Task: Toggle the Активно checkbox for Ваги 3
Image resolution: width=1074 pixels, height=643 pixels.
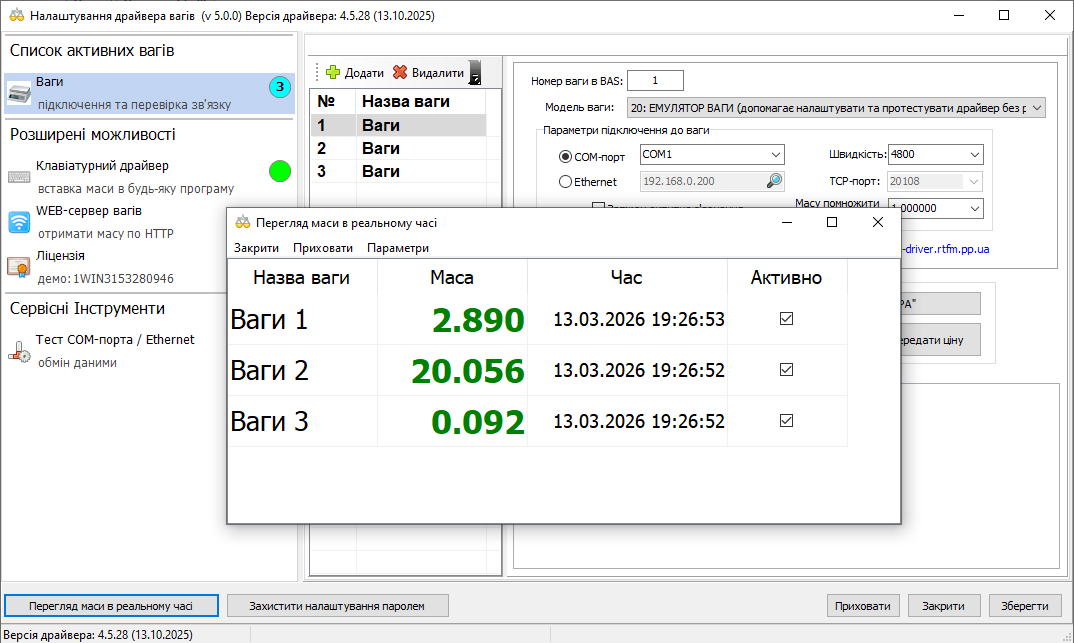Action: (786, 421)
